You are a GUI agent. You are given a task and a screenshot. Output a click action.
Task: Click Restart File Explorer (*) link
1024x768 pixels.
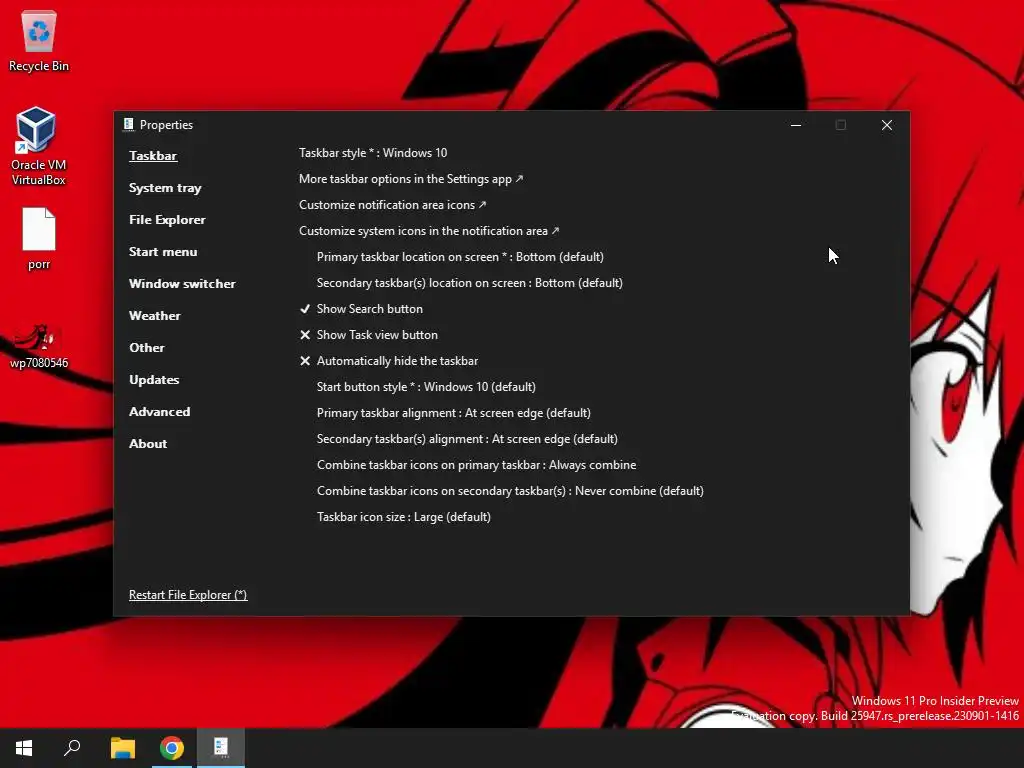click(x=188, y=595)
